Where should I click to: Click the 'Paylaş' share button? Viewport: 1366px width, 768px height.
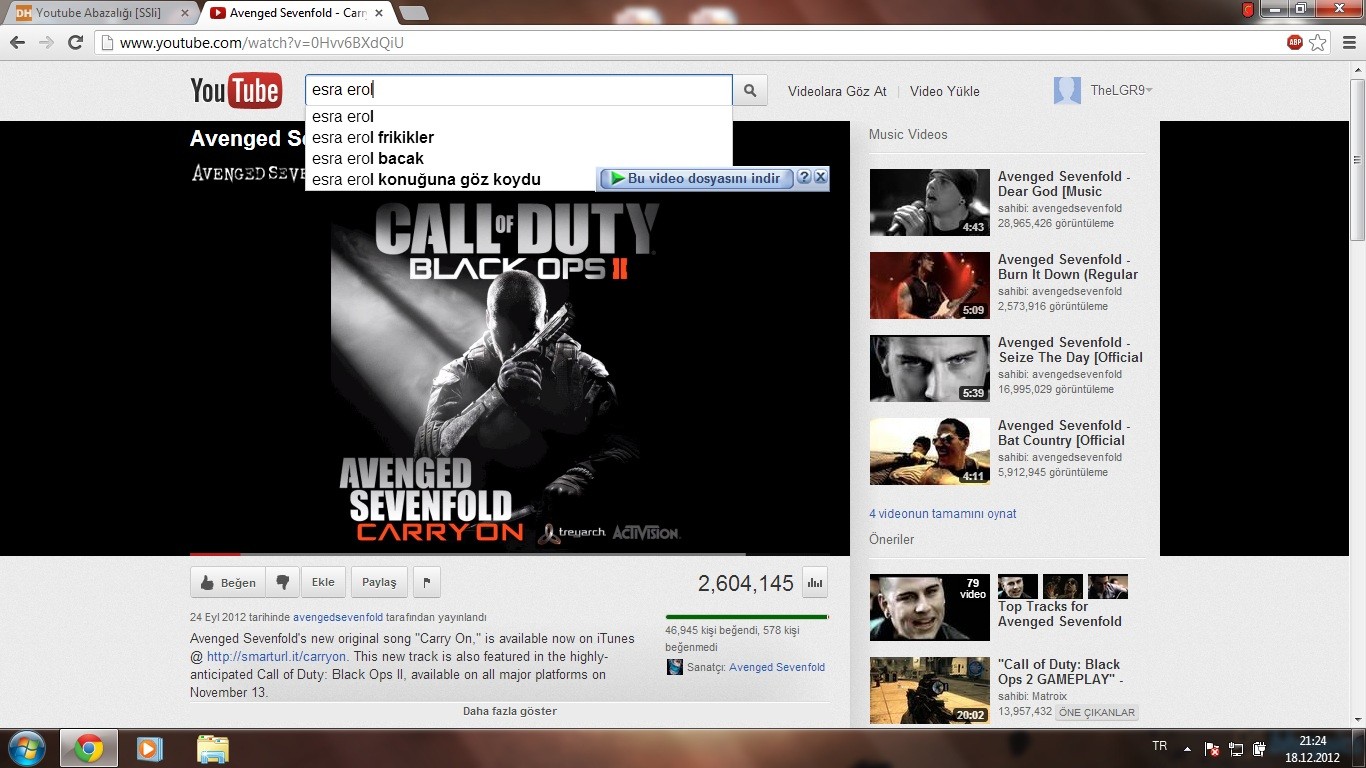tap(379, 582)
